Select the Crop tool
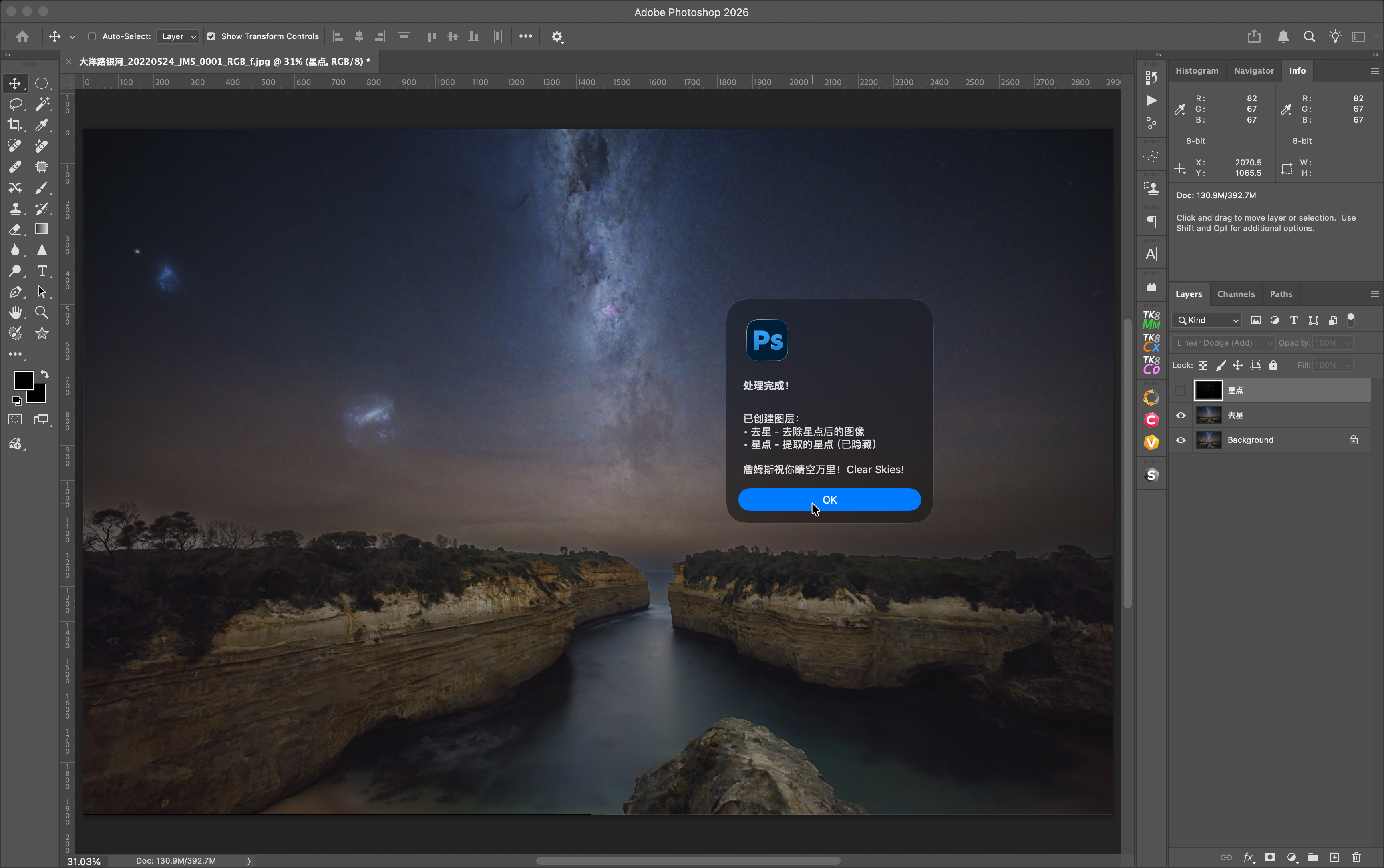The image size is (1384, 868). click(x=16, y=125)
